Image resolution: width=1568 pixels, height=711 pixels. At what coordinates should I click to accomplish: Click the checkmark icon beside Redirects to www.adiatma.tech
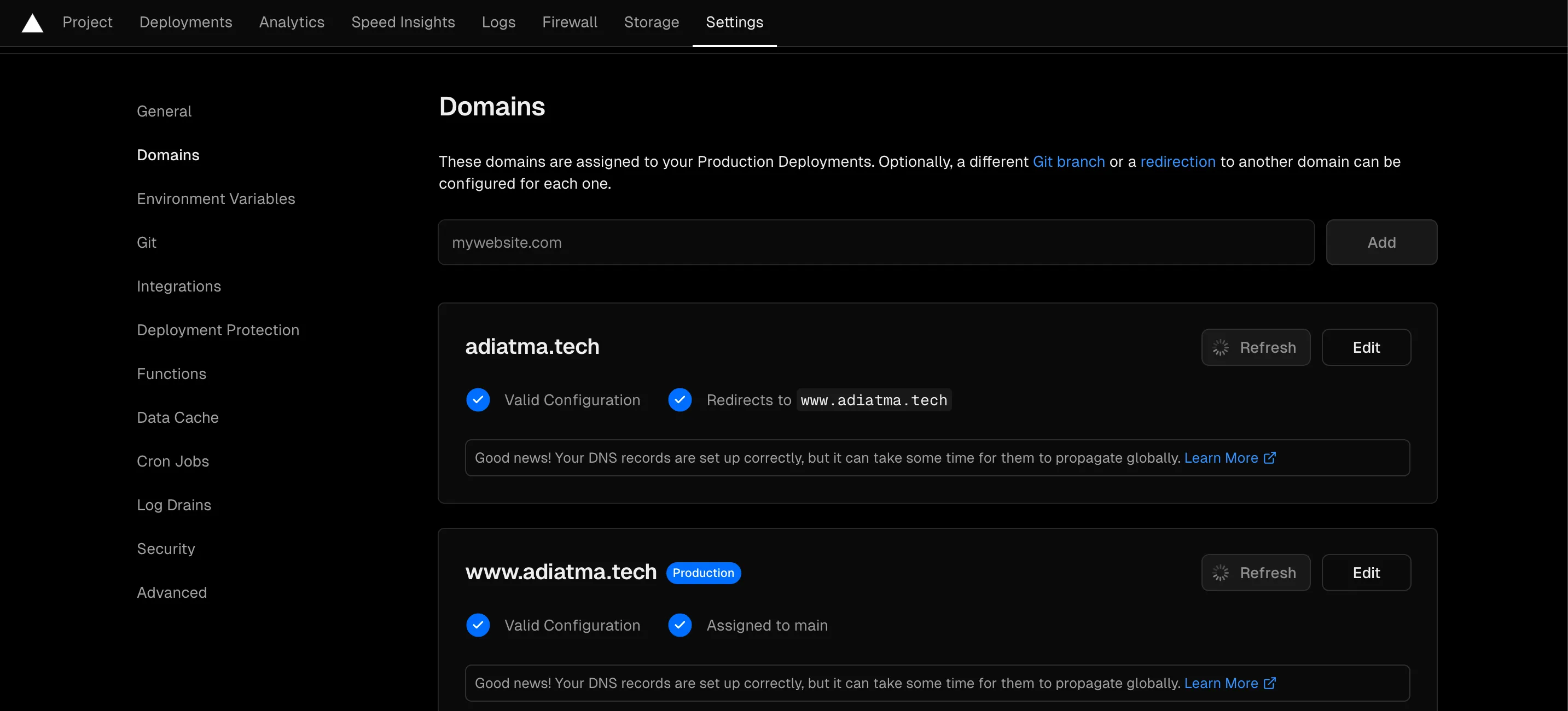[x=680, y=400]
